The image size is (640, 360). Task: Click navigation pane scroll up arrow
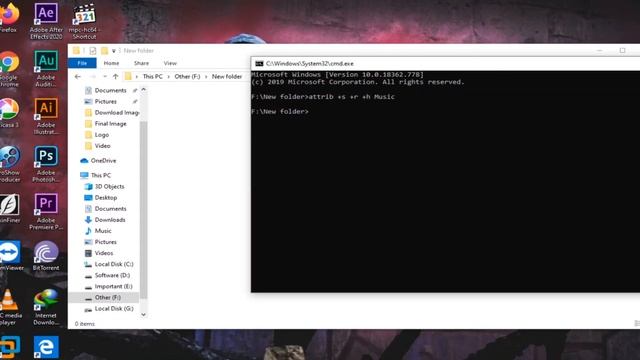pyautogui.click(x=143, y=89)
